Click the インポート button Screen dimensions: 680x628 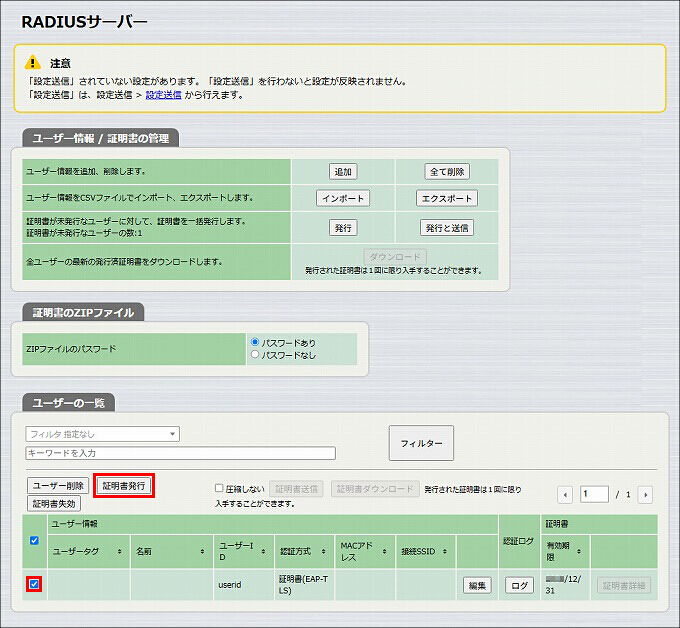pos(343,198)
